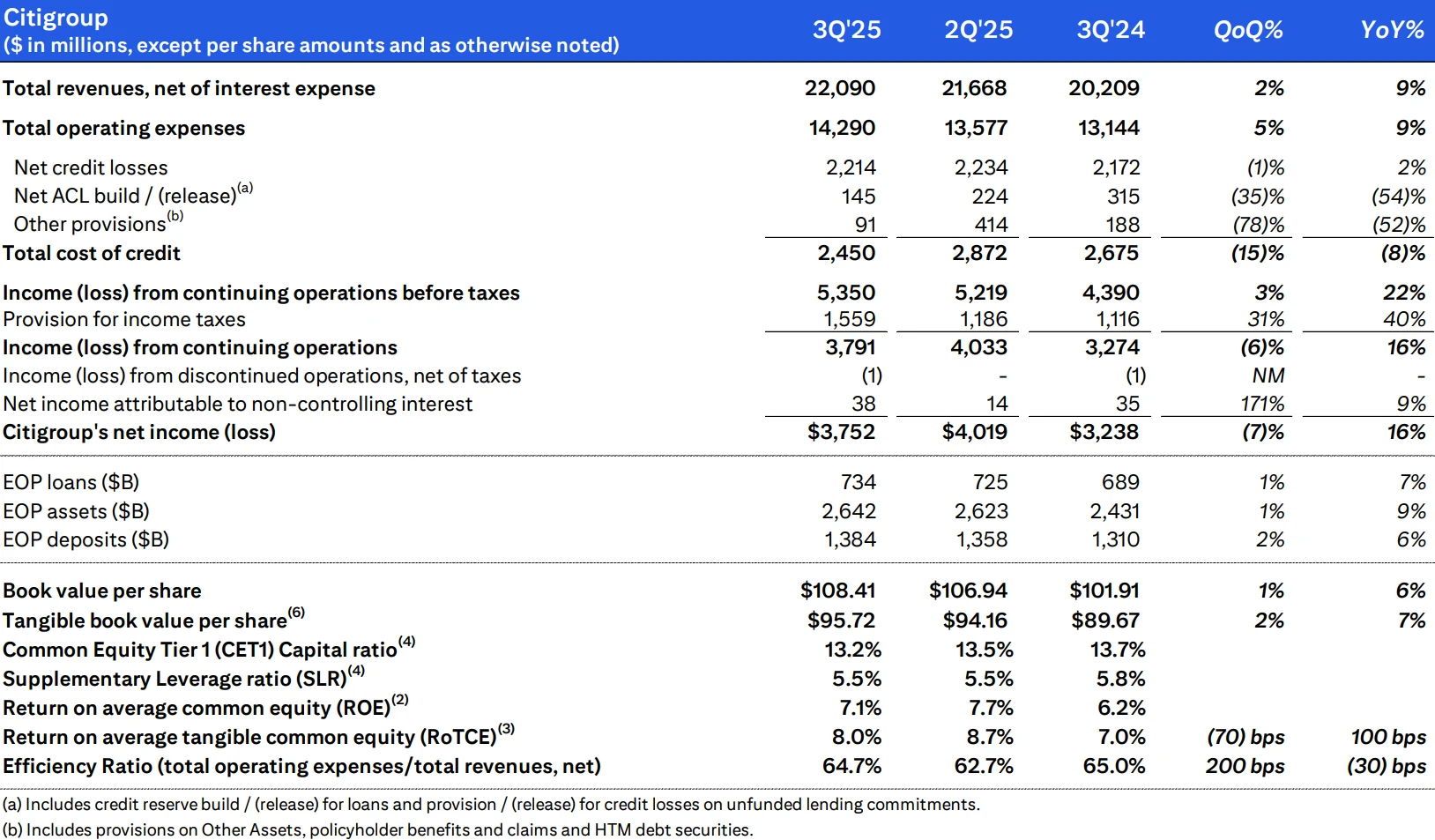Select the Total cost of credit label
1435x840 pixels.
[92, 254]
